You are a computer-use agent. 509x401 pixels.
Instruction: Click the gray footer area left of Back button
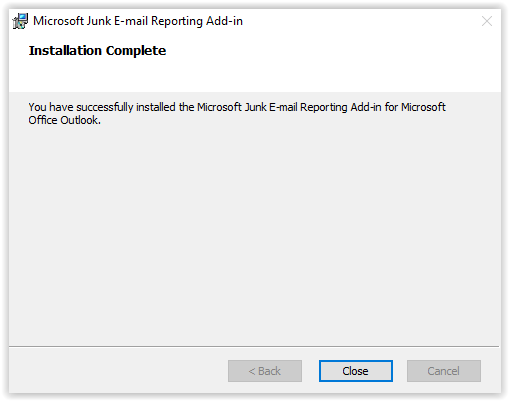118,371
